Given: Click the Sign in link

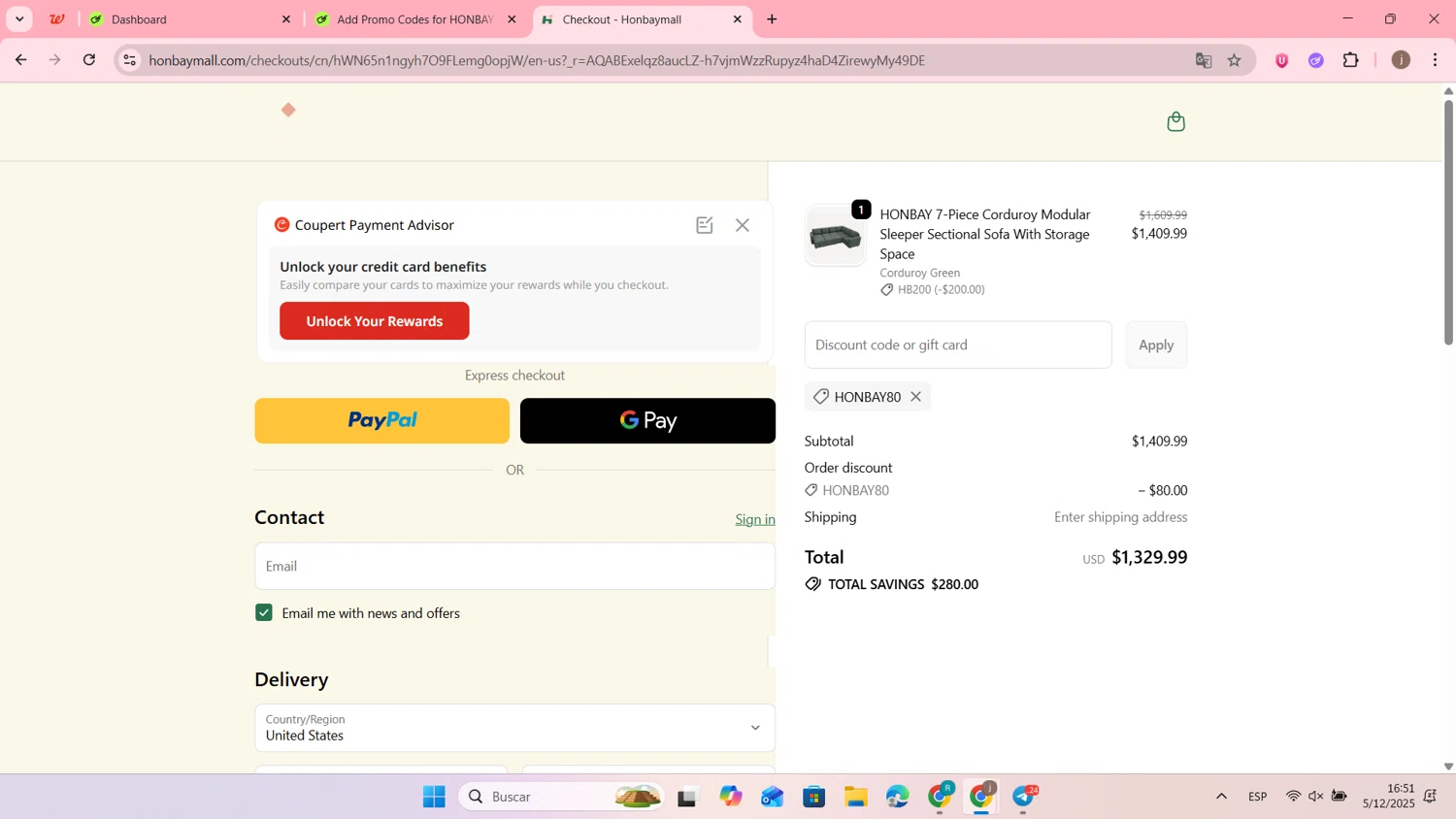Looking at the screenshot, I should click(x=755, y=520).
